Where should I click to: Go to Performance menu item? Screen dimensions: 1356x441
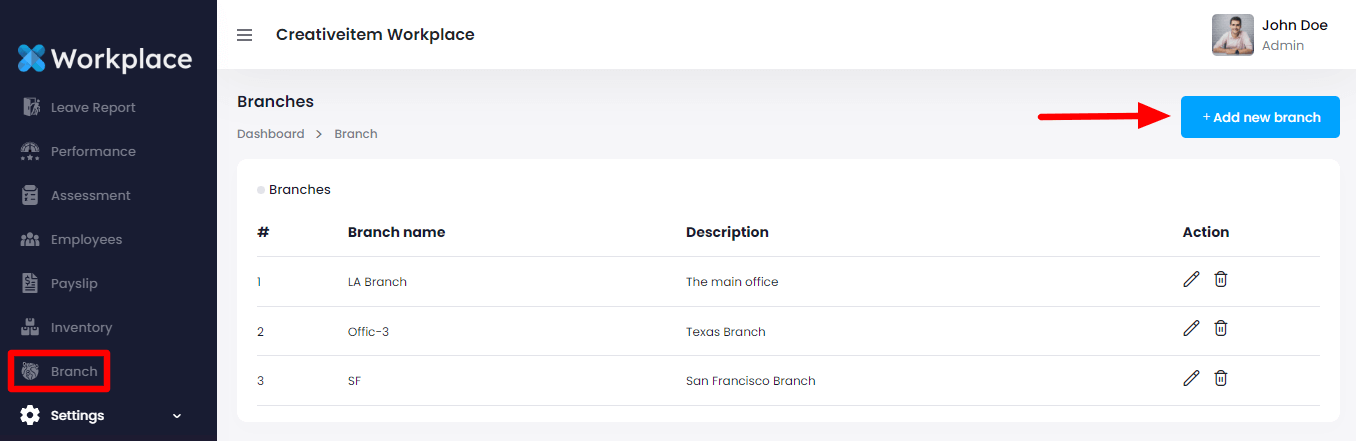pyautogui.click(x=92, y=152)
